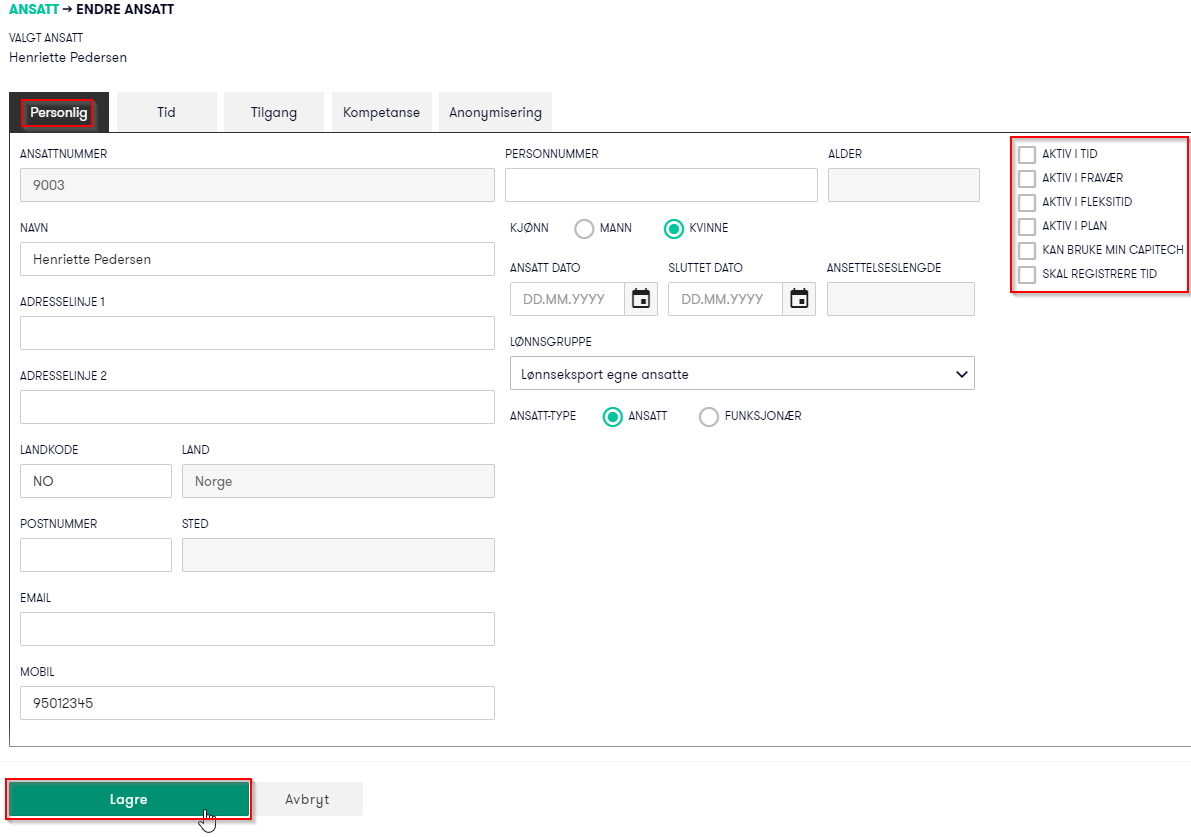1191x837 pixels.
Task: Focus the Adresselinje 2 field
Action: click(257, 407)
